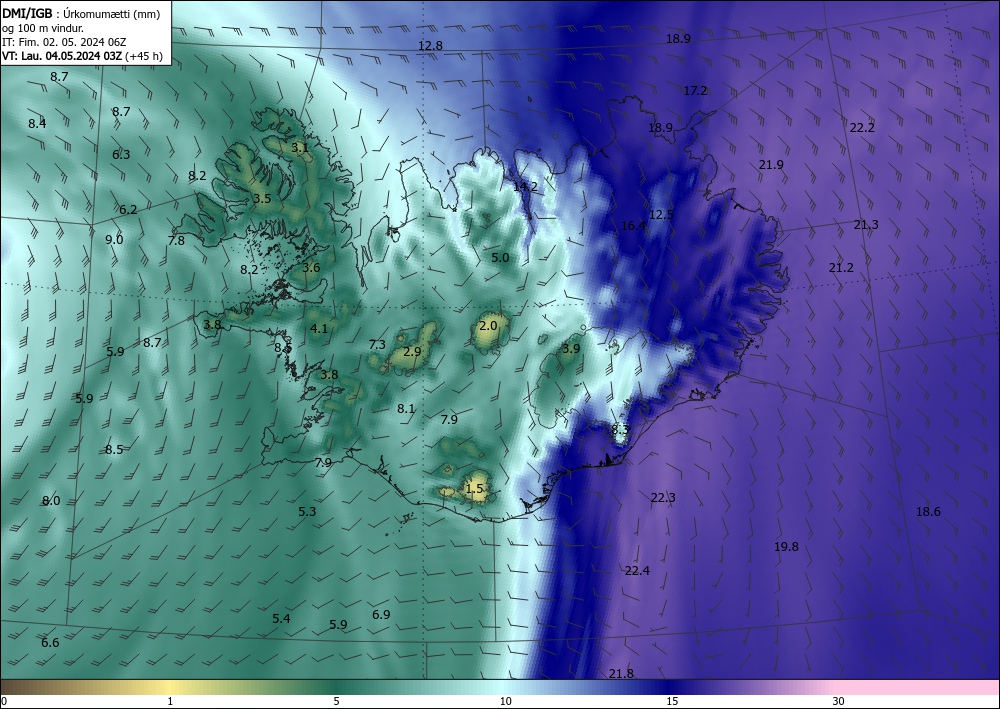Click the 14.2 value on the map
Image resolution: width=1000 pixels, height=709 pixels.
(x=526, y=187)
